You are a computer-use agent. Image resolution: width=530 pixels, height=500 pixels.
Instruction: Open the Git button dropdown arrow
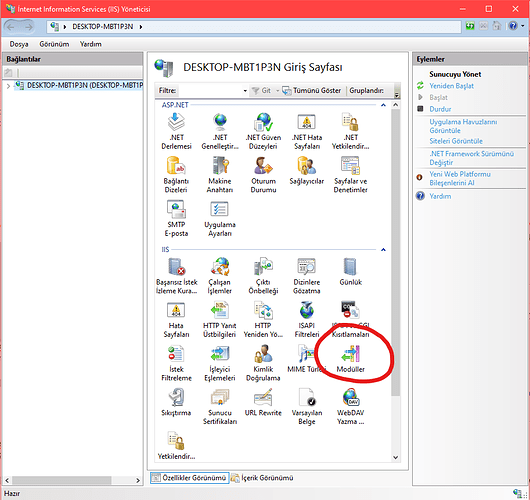click(278, 91)
